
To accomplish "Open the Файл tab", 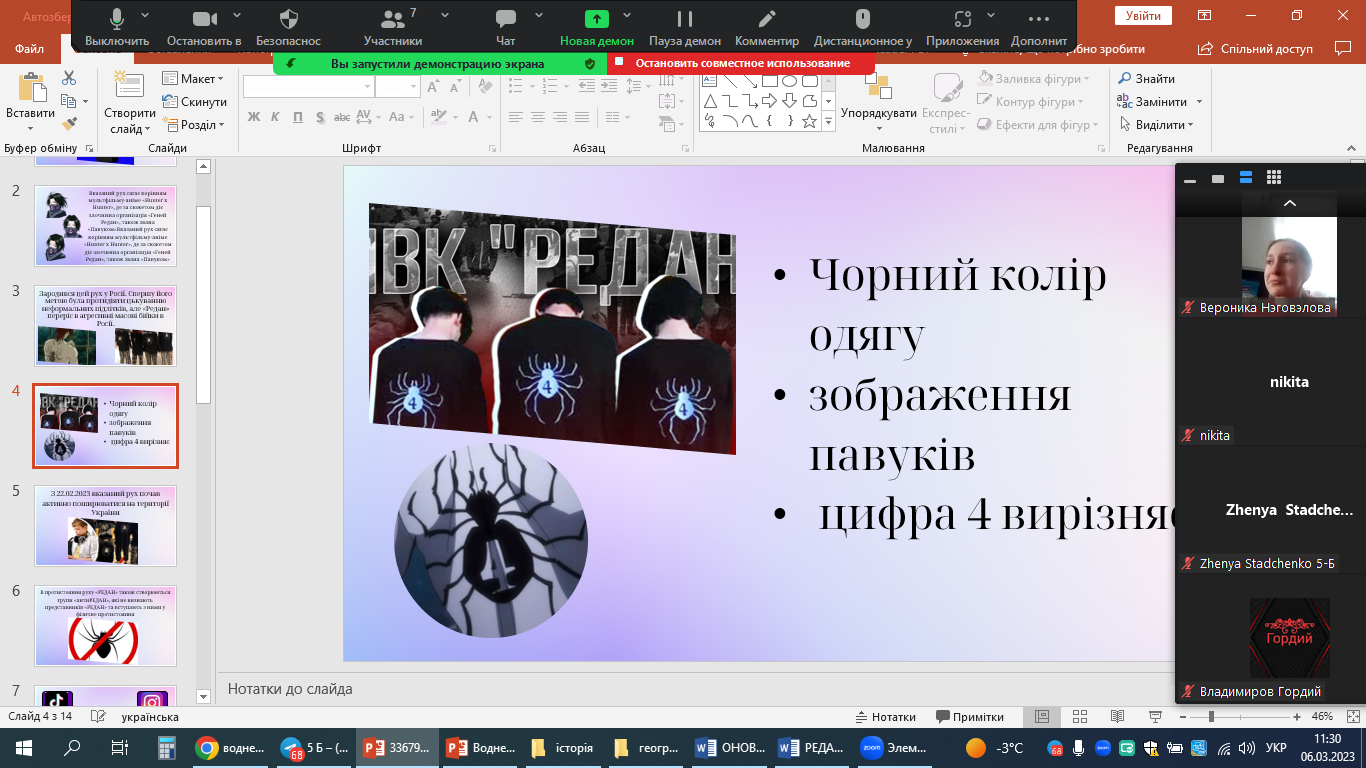I will click(x=30, y=48).
